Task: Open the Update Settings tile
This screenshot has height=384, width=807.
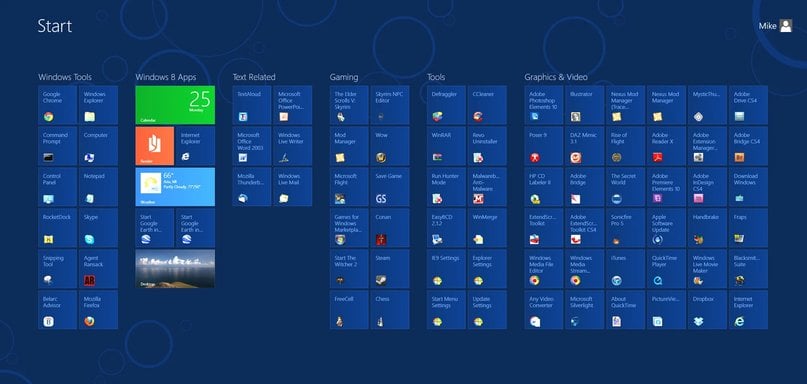Action: (487, 310)
